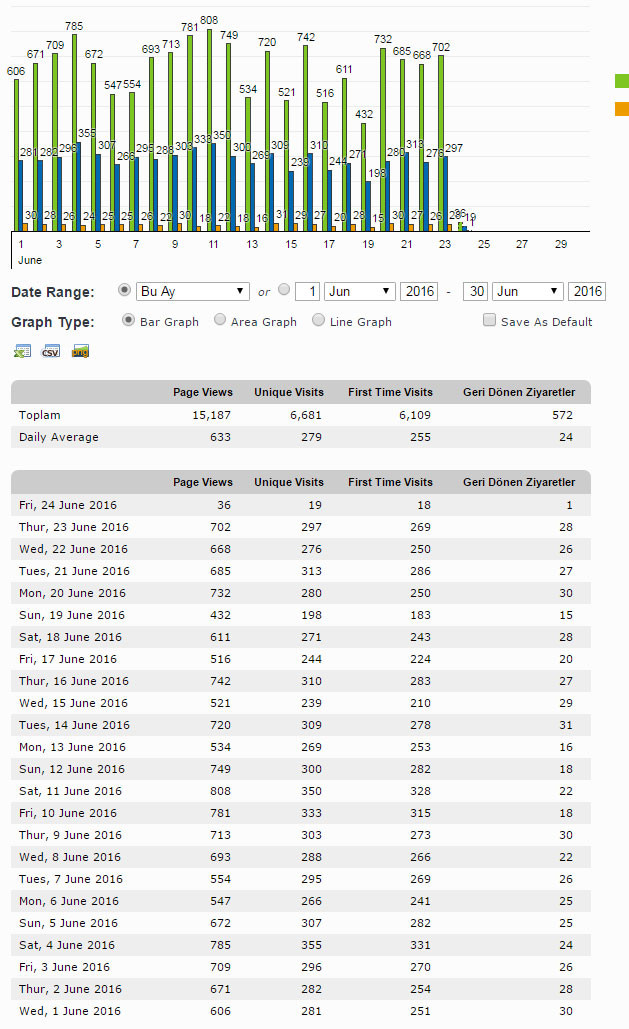Download the data via the CSV icon
This screenshot has width=629, height=1029.
51,351
